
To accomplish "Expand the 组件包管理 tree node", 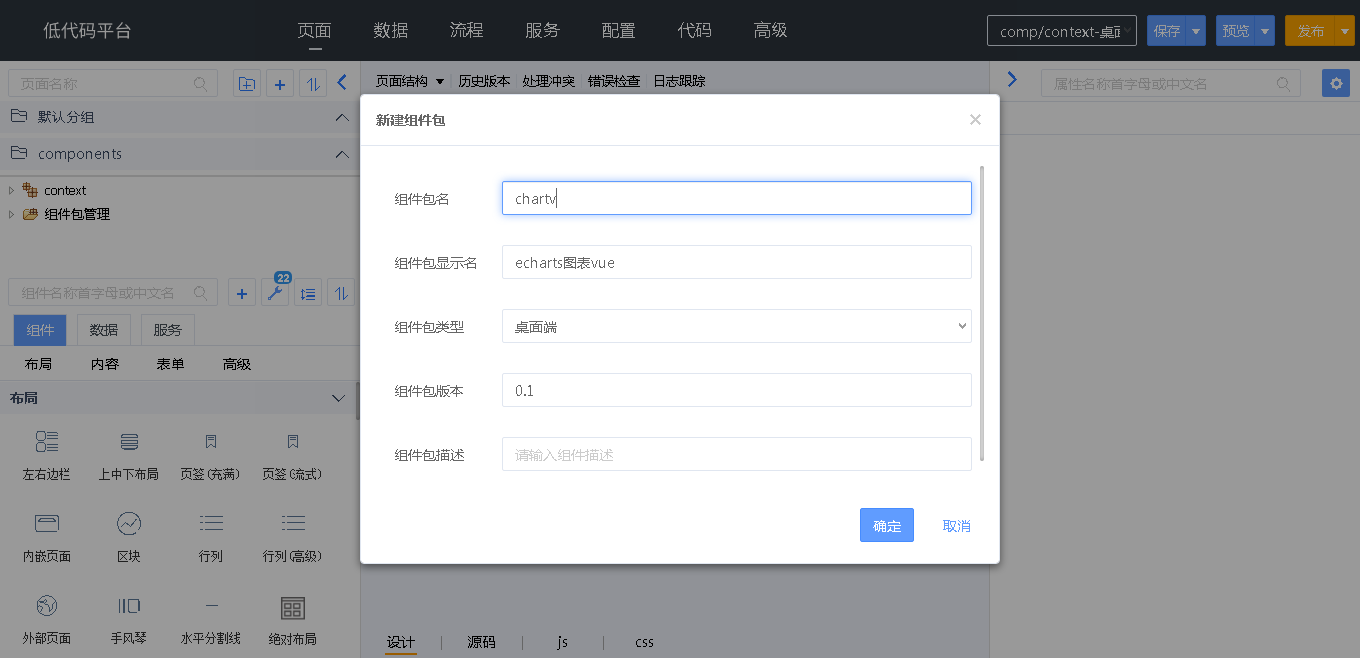I will click(x=11, y=214).
